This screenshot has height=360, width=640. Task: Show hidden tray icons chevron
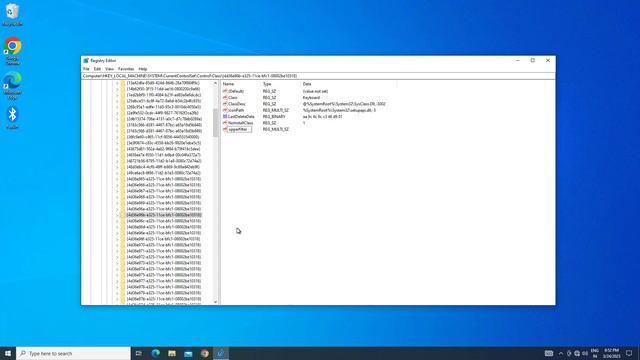(561, 353)
